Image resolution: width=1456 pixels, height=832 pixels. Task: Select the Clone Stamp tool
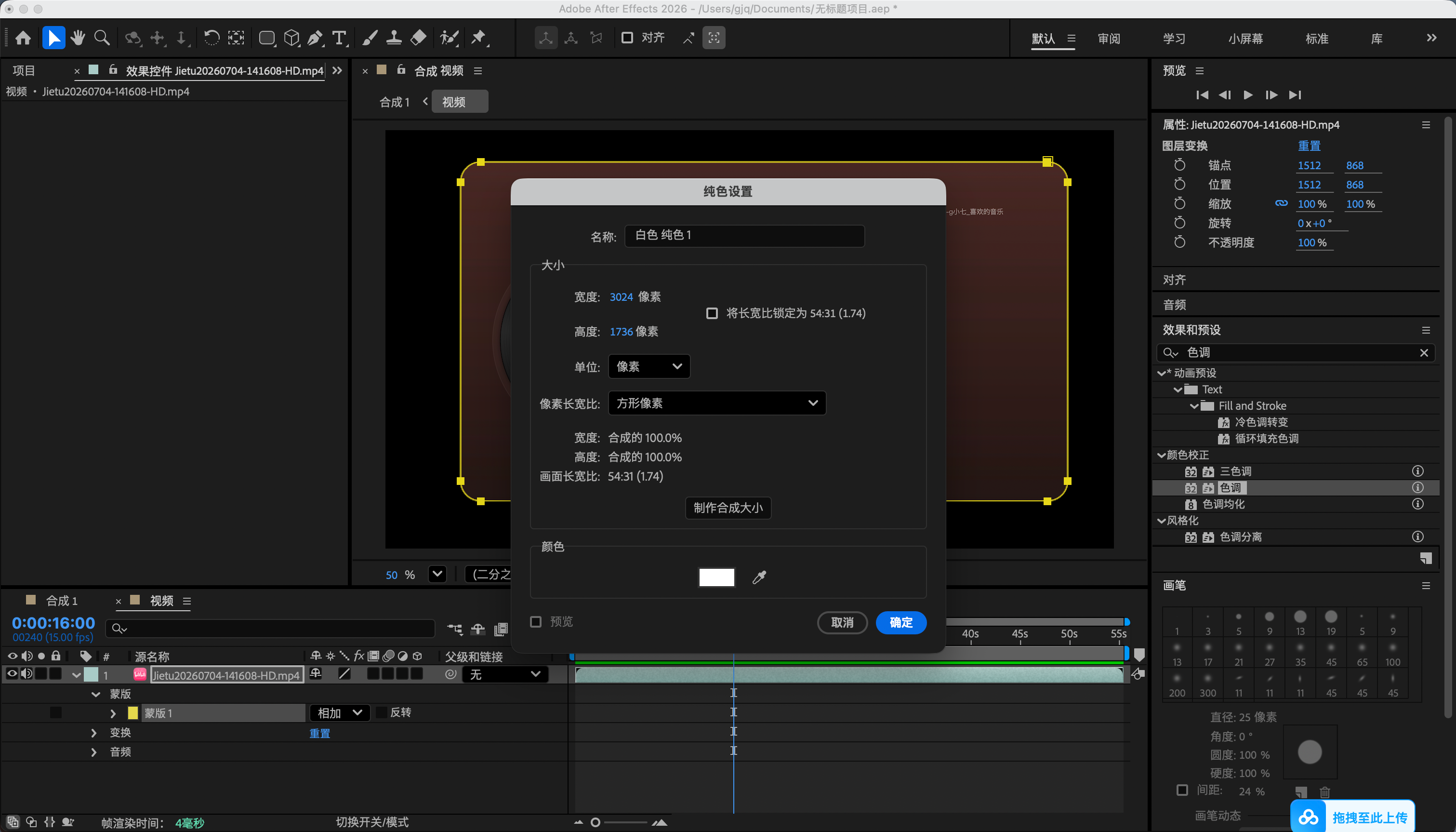point(394,38)
